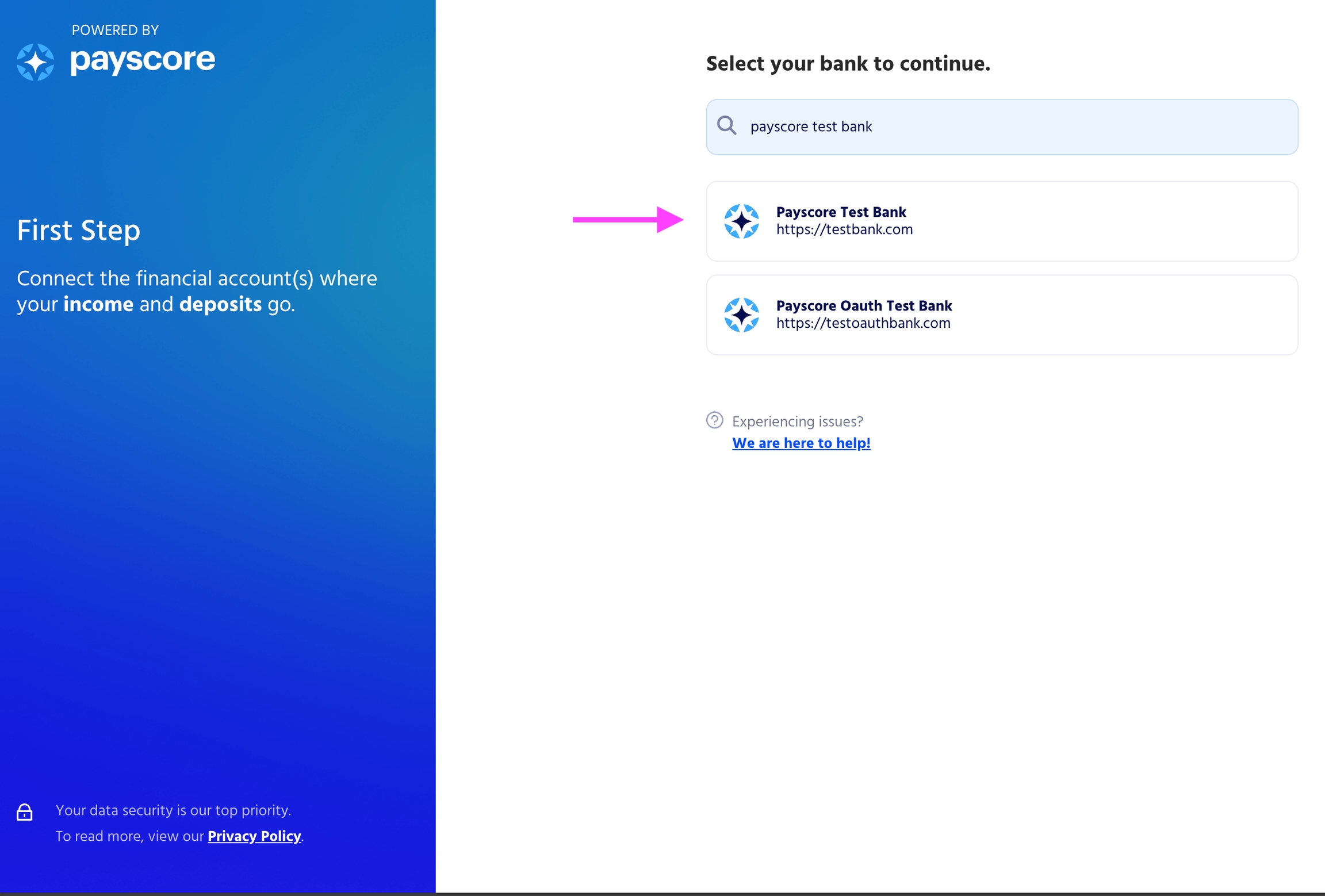Screen dimensions: 1325x896
Task: Click the question mark help icon
Action: coord(714,420)
